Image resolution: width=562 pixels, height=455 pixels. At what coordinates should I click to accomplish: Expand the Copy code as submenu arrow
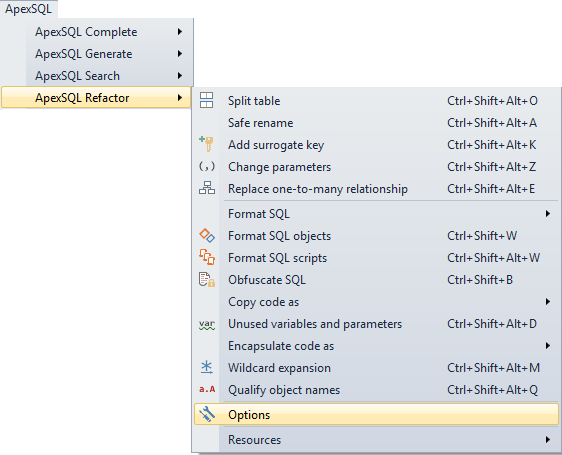click(x=548, y=302)
